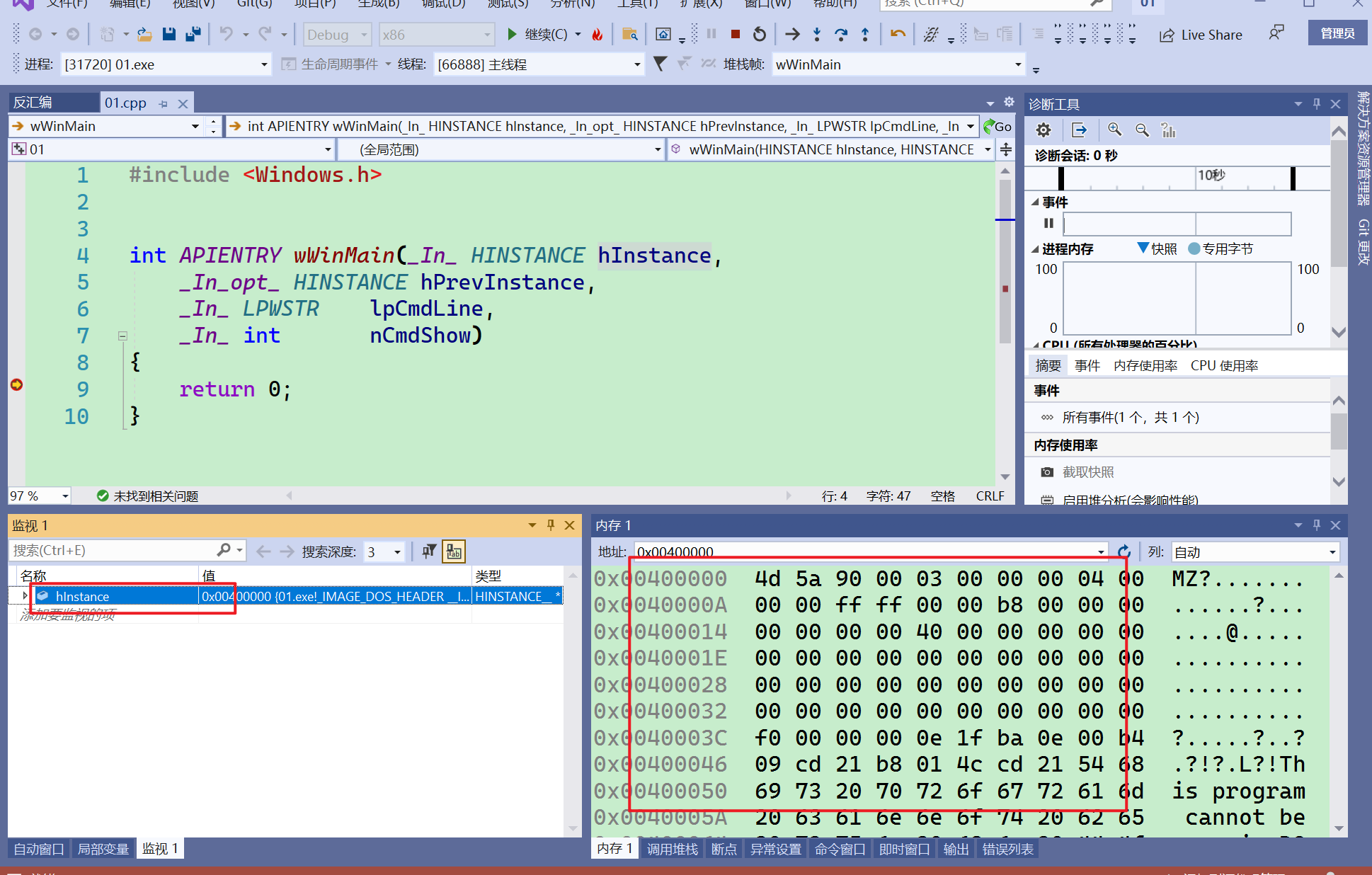Open the 进程 process dropdown
Viewport: 1372px width, 875px height.
tap(264, 64)
